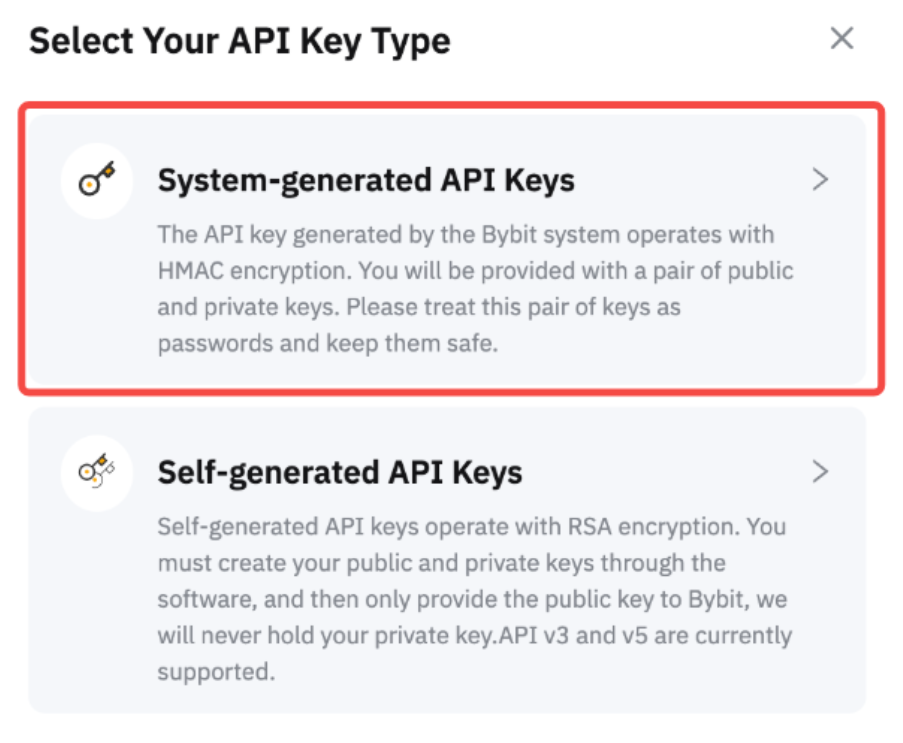Close the Select Your API Key Type dialog
This screenshot has width=903, height=743.
[842, 39]
